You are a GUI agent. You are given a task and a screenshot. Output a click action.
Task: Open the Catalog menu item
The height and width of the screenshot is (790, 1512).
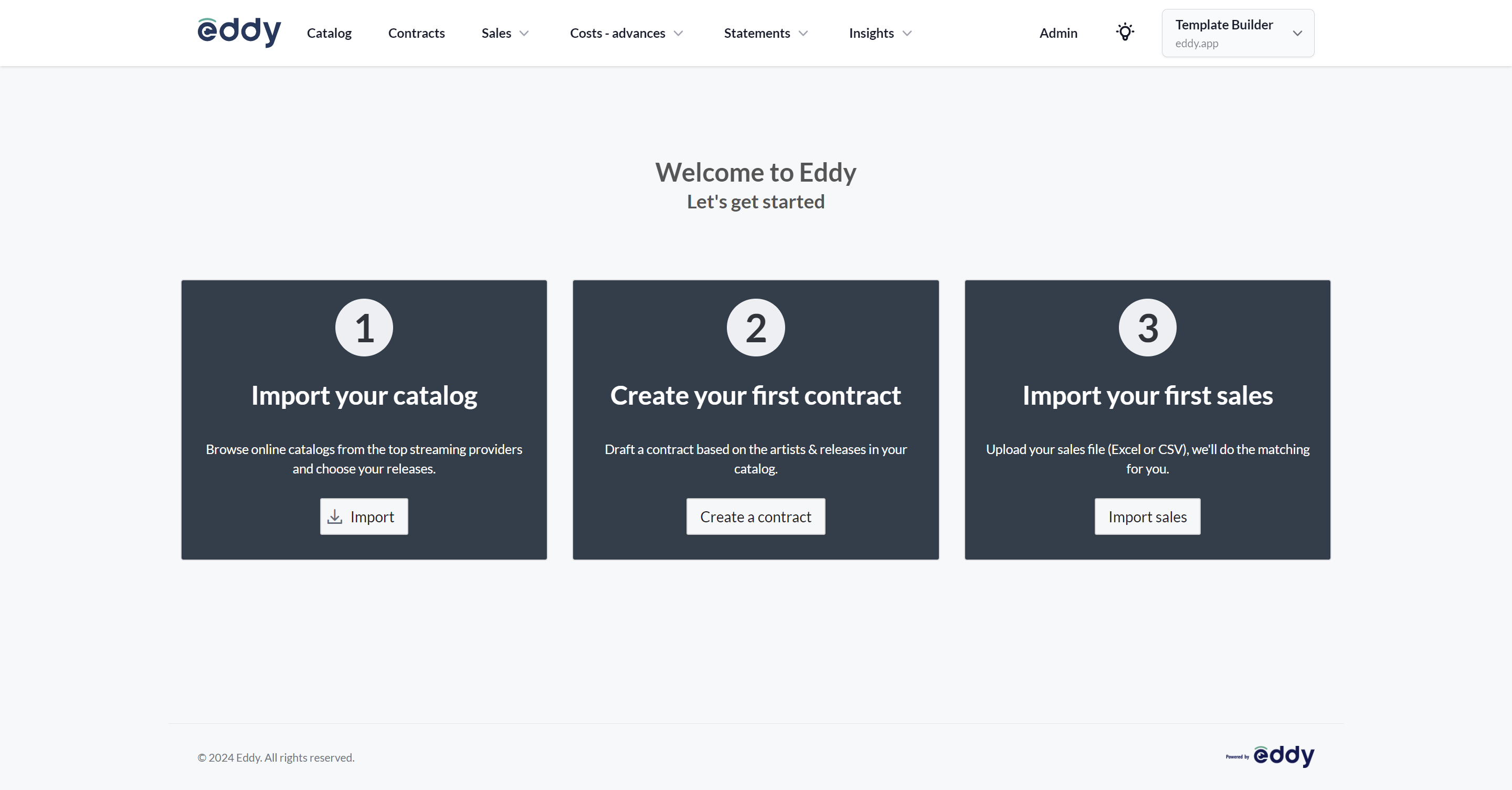[x=329, y=33]
